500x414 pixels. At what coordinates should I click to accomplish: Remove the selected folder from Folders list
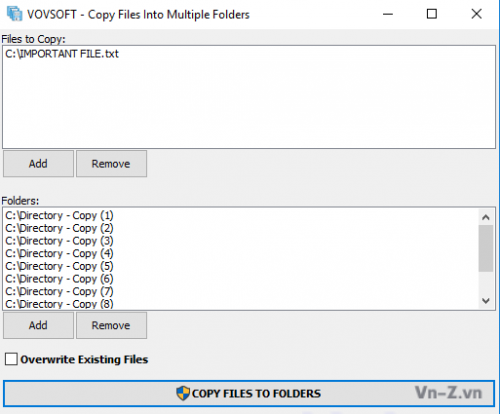pos(111,325)
